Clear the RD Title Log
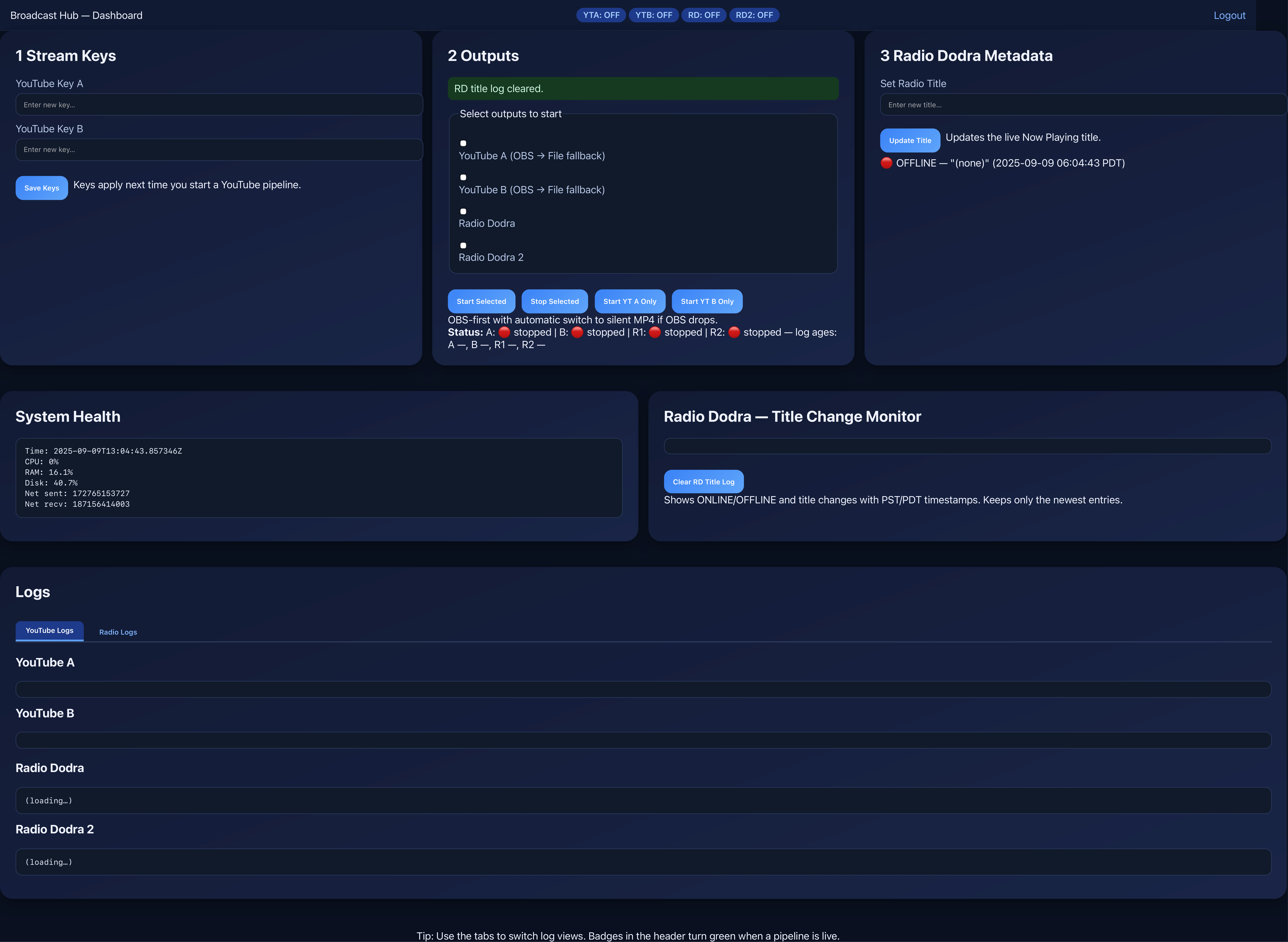 (x=704, y=482)
